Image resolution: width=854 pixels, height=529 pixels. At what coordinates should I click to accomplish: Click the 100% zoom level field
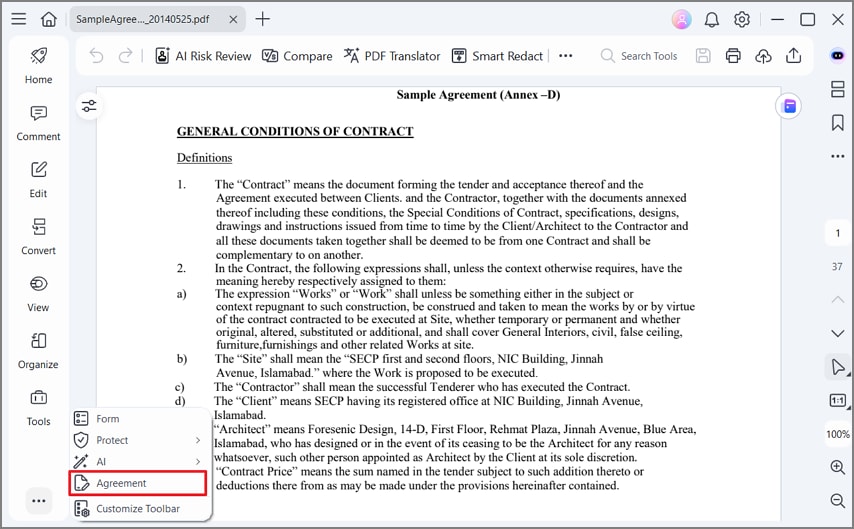point(838,434)
